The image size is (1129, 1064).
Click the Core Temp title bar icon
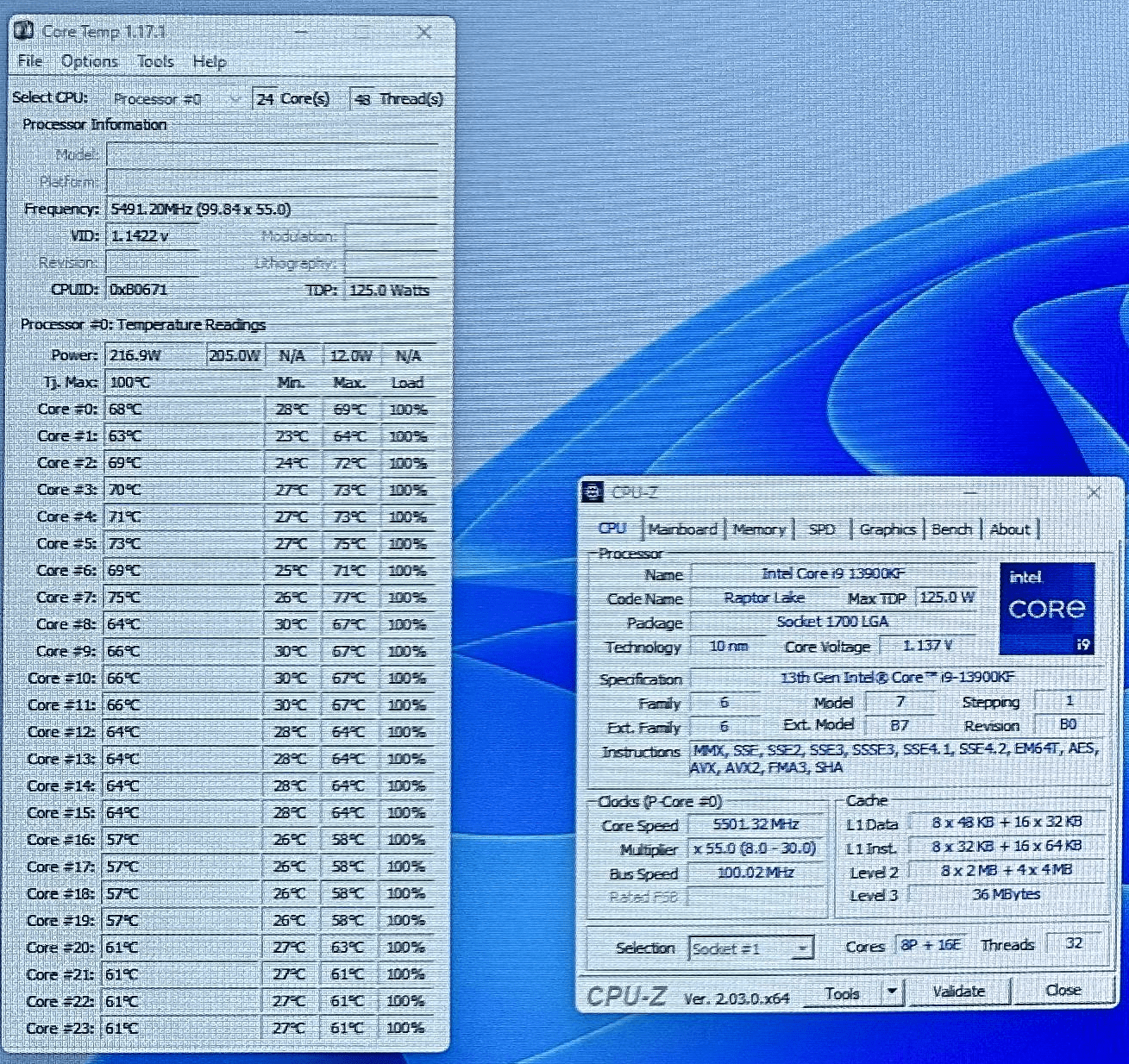(x=25, y=32)
